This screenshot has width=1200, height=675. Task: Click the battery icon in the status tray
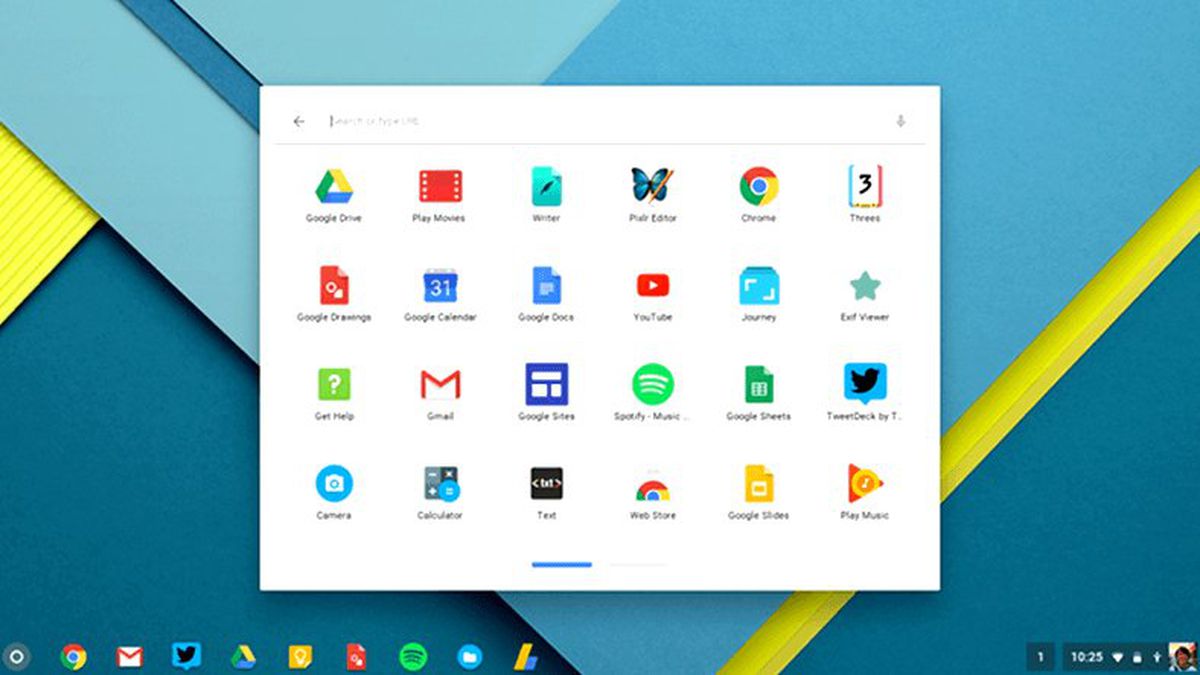click(x=1136, y=657)
